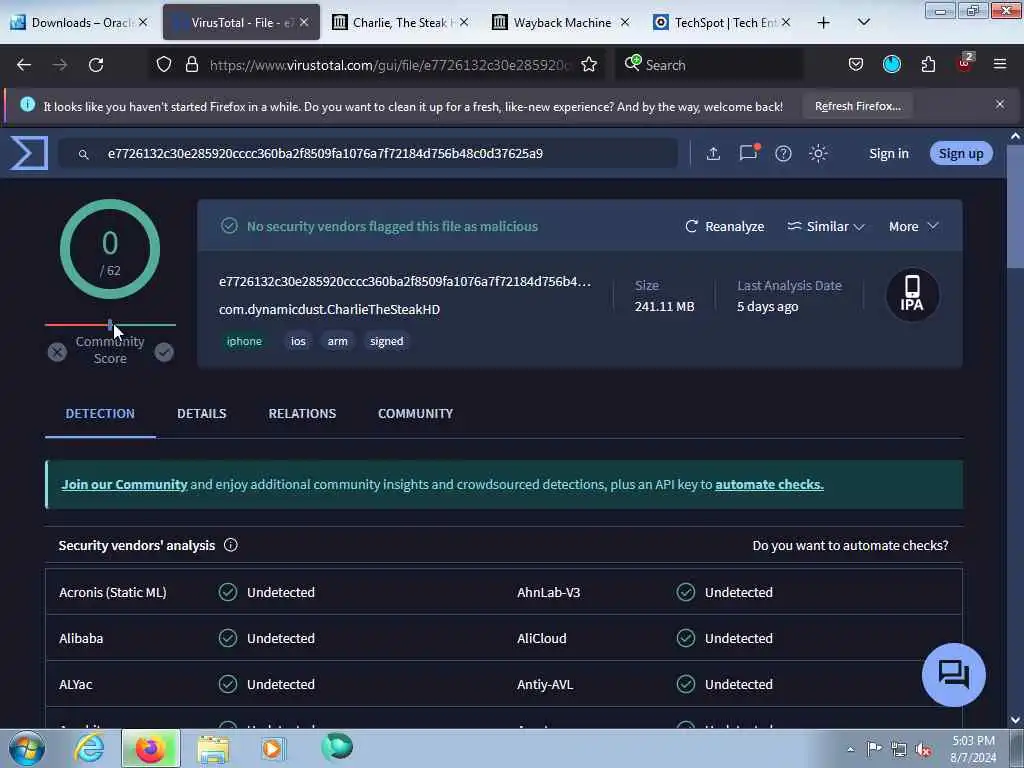
Task: Switch to the DETECTION tab
Action: [100, 413]
